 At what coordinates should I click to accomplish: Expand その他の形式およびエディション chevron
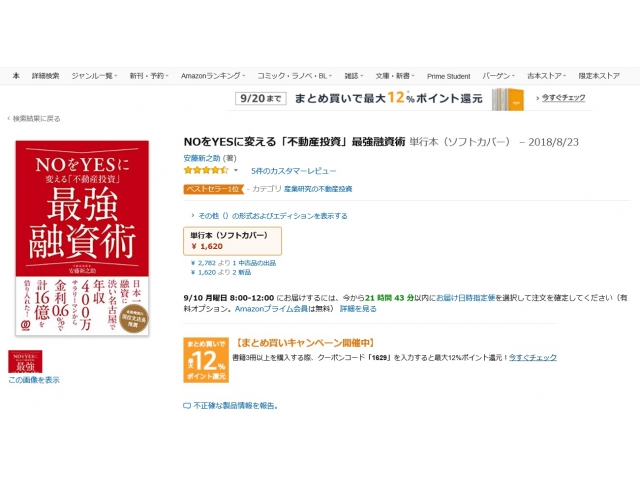[x=193, y=216]
